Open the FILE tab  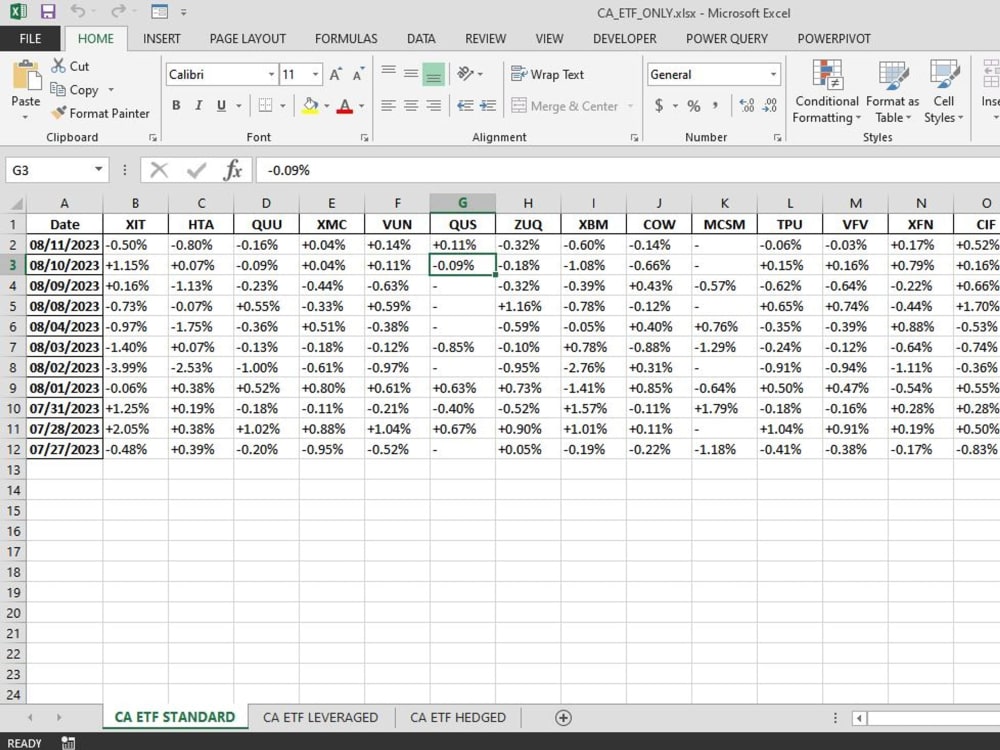tap(30, 38)
